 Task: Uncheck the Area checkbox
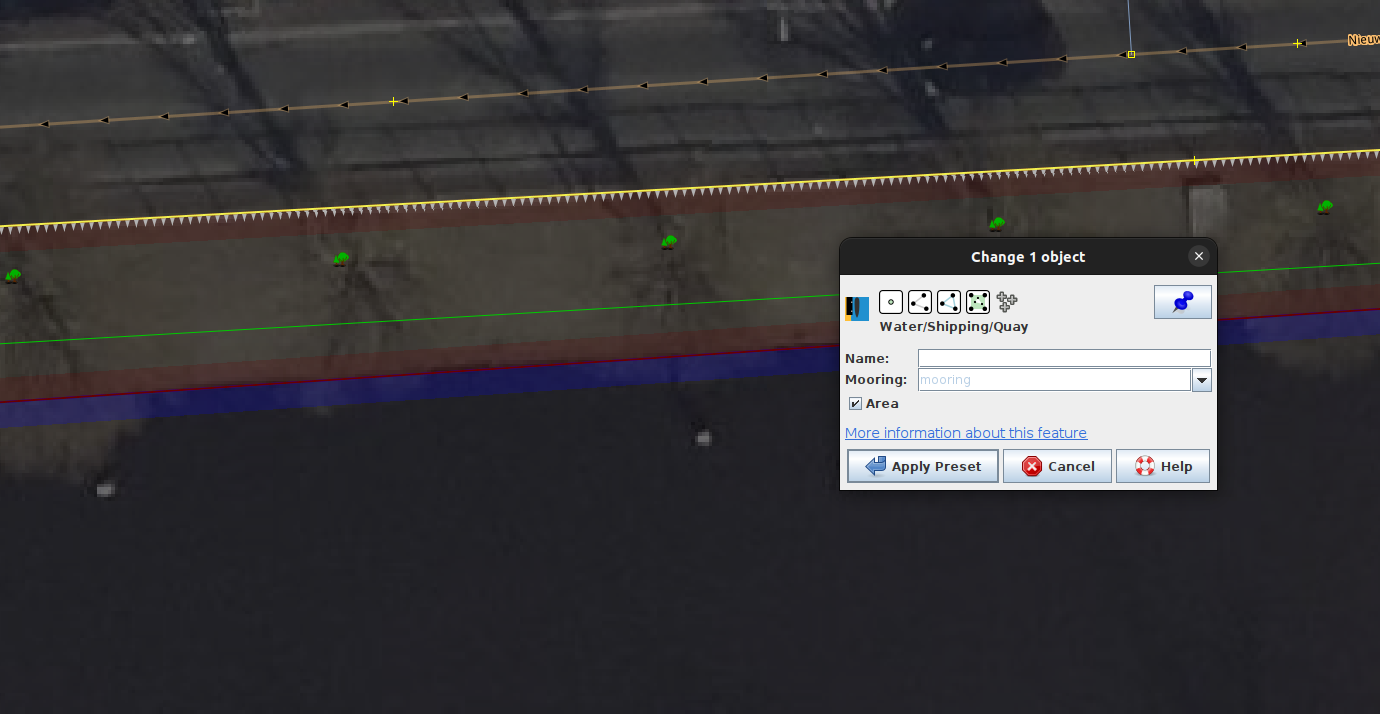855,404
